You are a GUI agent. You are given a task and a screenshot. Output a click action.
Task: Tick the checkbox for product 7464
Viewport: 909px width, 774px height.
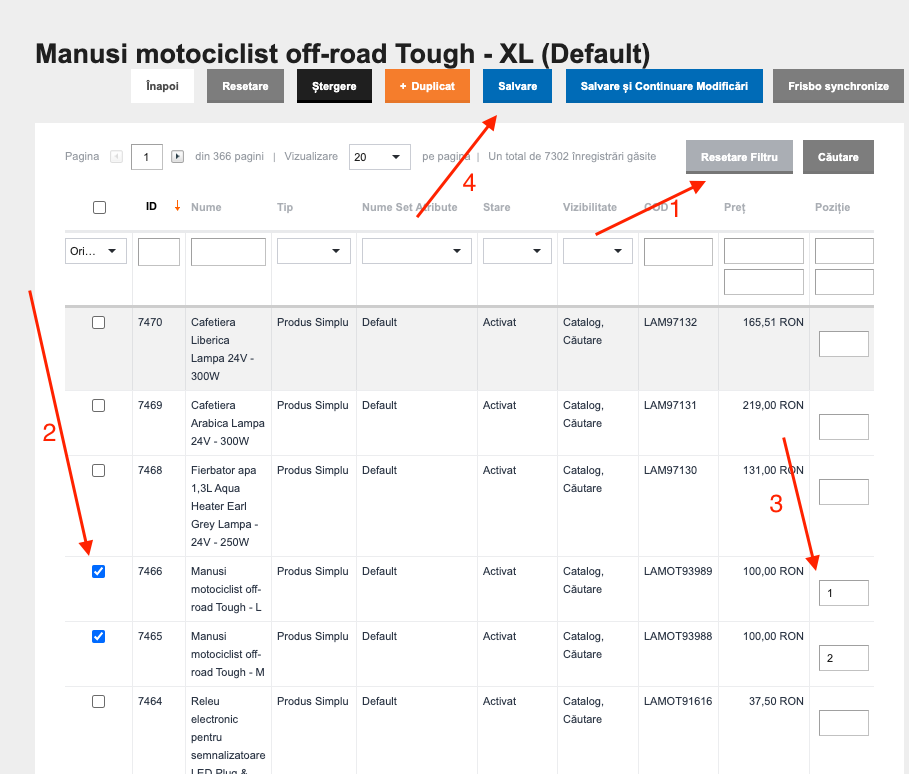click(99, 702)
